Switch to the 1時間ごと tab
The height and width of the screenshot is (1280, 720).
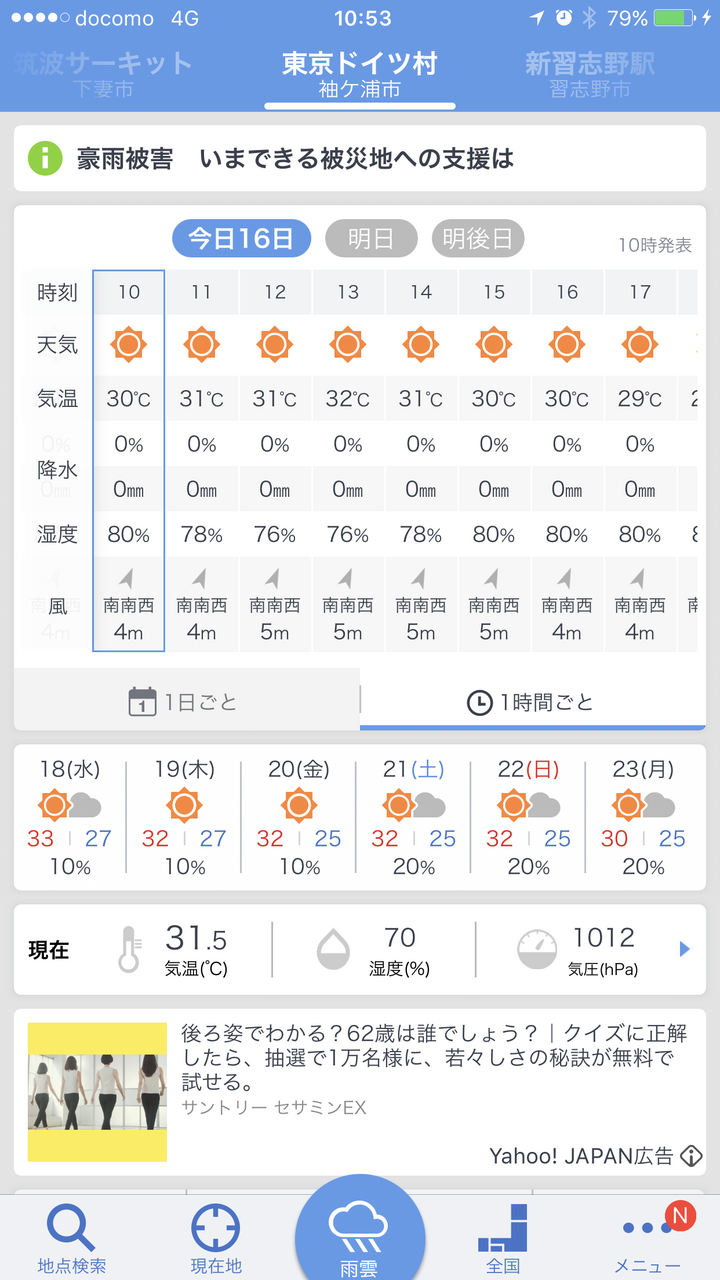[531, 702]
